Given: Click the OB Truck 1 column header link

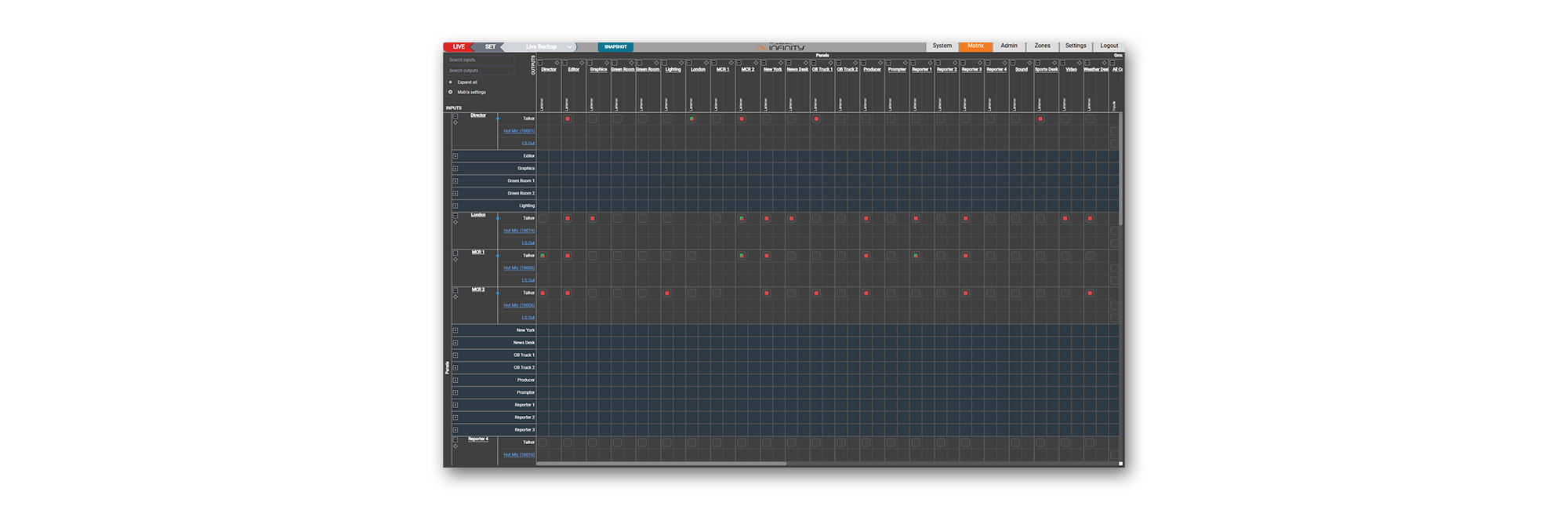Looking at the screenshot, I should click(x=822, y=69).
